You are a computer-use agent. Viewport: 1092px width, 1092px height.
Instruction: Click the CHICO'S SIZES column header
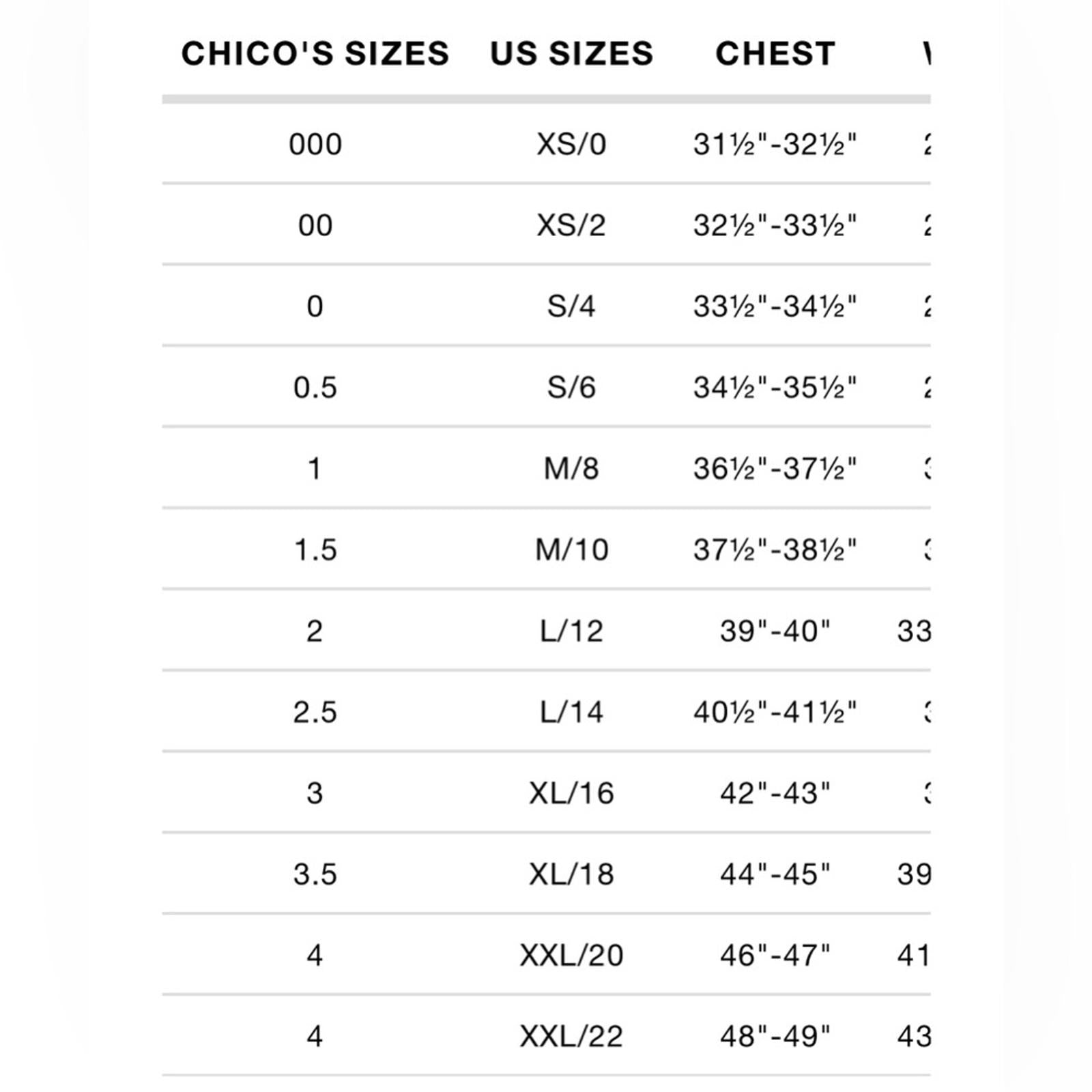315,53
